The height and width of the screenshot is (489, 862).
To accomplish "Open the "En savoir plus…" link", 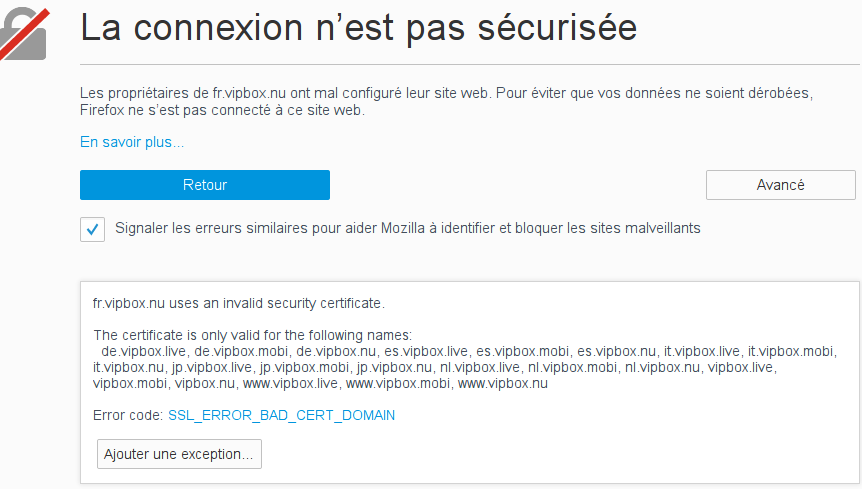I will pyautogui.click(x=132, y=142).
